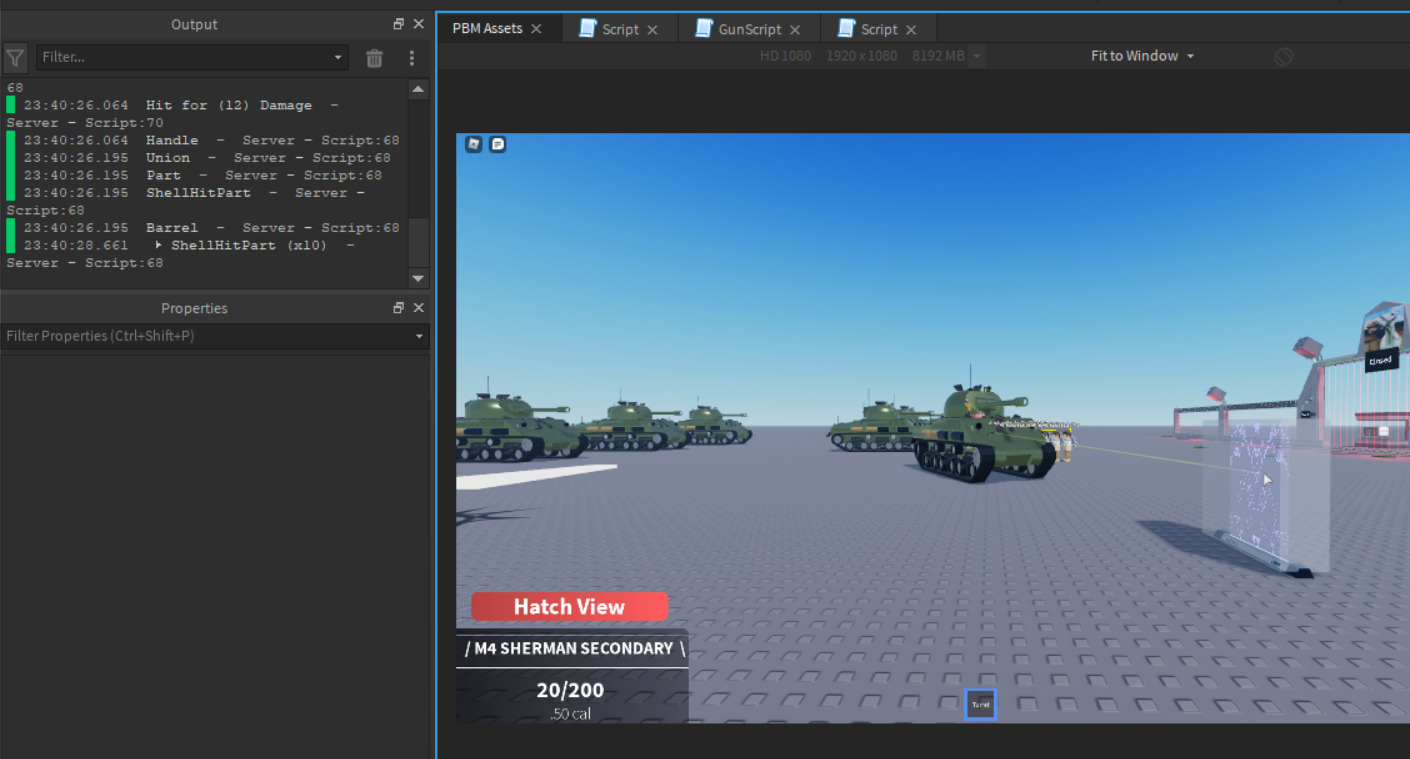Open the Filter Properties dropdown arrow
1410x759 pixels.
point(419,336)
